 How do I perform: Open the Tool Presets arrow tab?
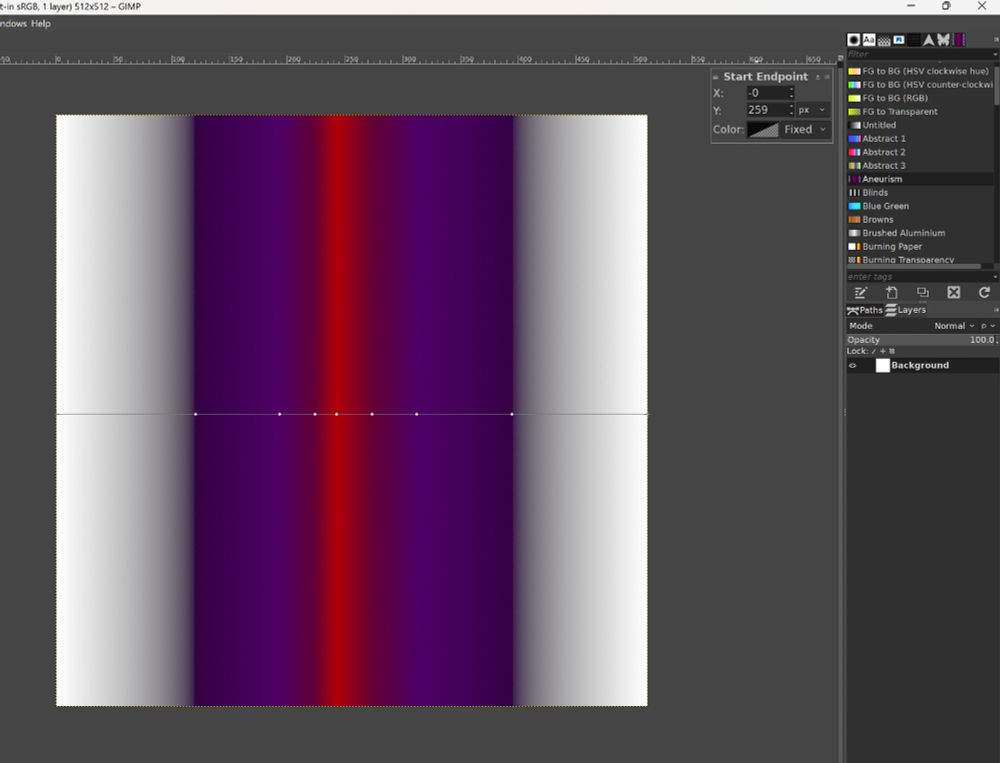tap(929, 40)
